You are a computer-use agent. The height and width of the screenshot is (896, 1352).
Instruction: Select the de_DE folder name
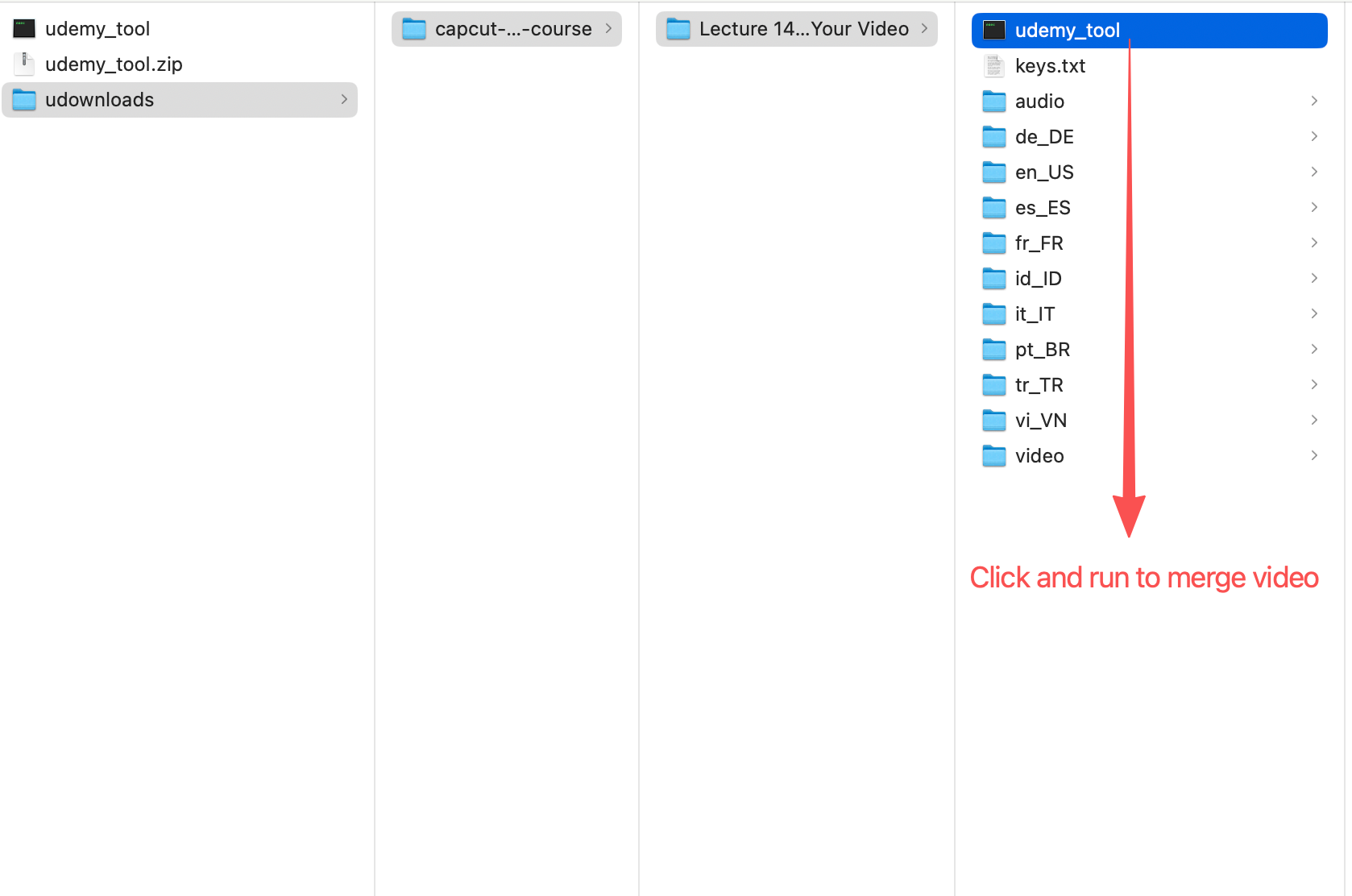[1044, 137]
